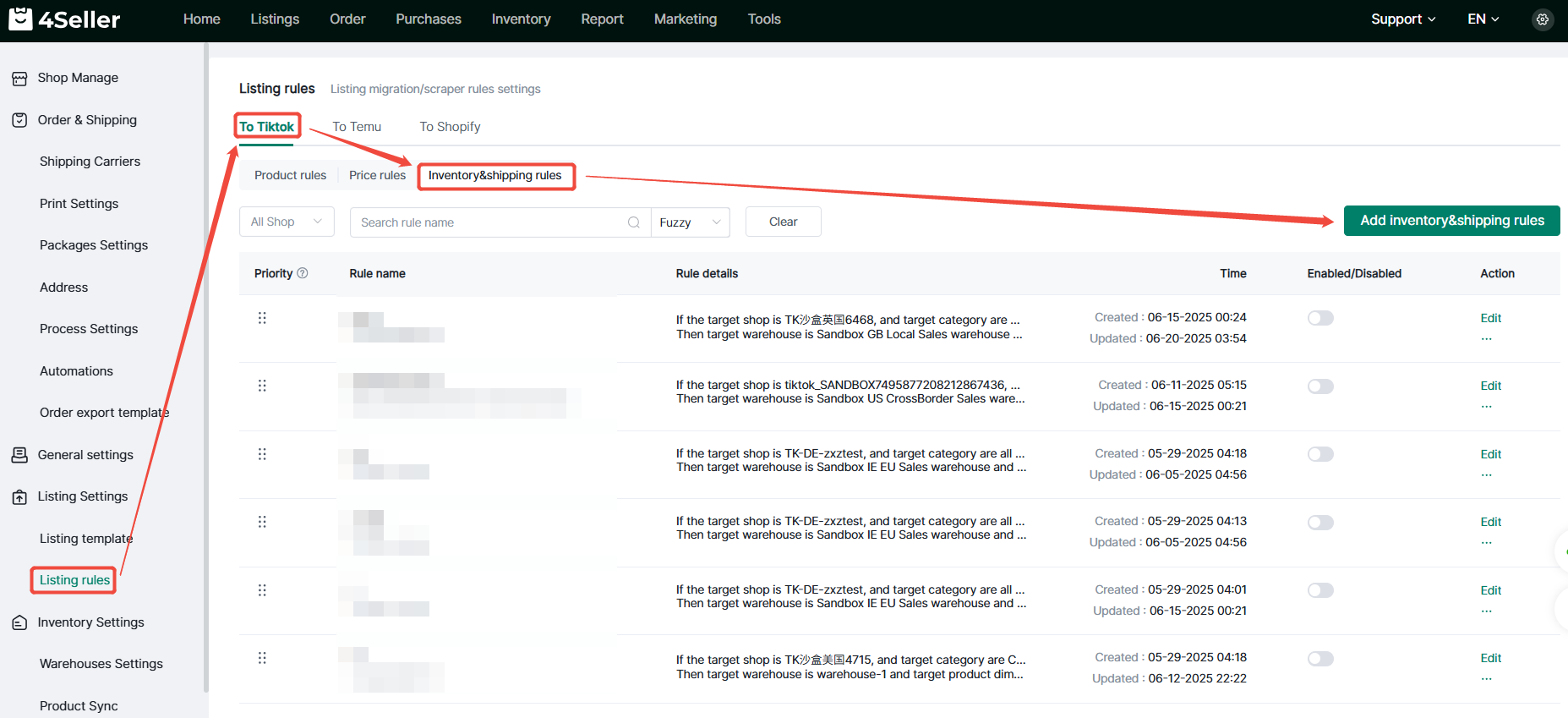
Task: Grab drag handle of rule created 05-29-2025 04:01
Action: [262, 590]
